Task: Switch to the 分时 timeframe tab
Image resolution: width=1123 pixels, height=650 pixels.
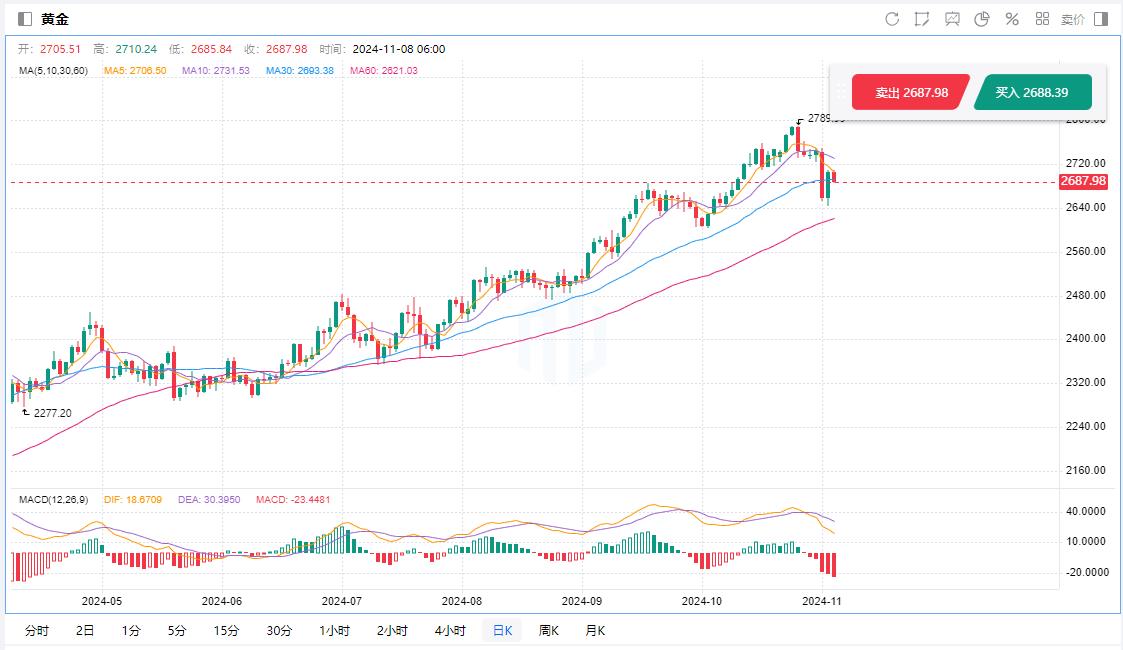Action: pyautogui.click(x=36, y=630)
